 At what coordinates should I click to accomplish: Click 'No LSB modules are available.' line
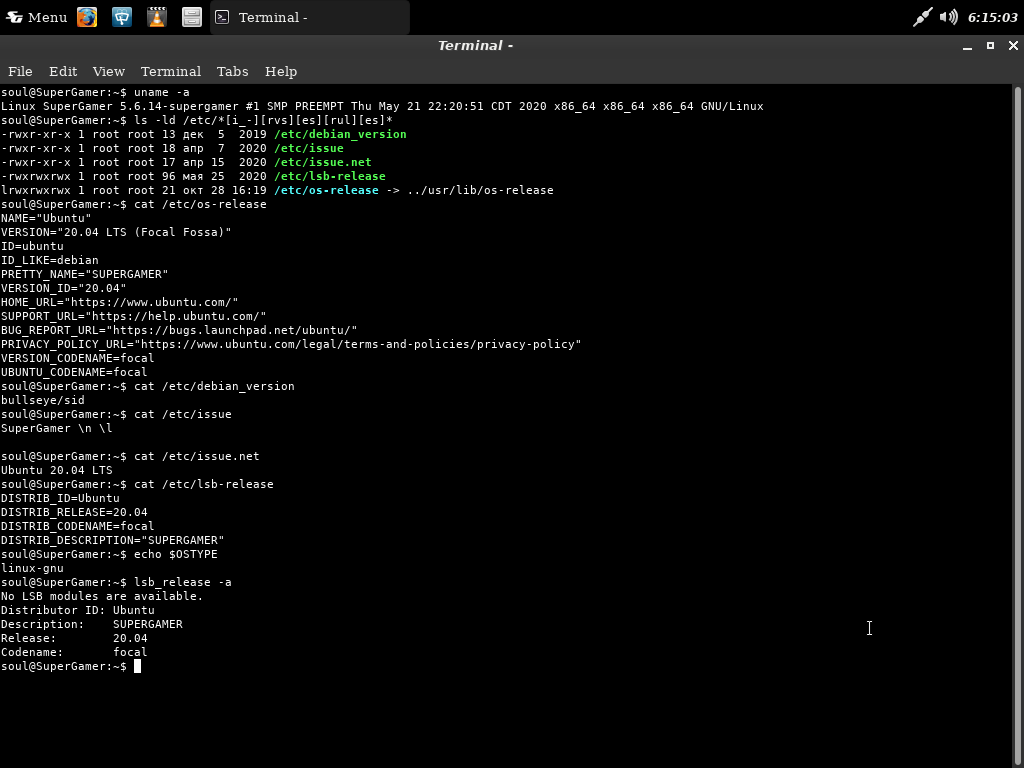pos(102,596)
